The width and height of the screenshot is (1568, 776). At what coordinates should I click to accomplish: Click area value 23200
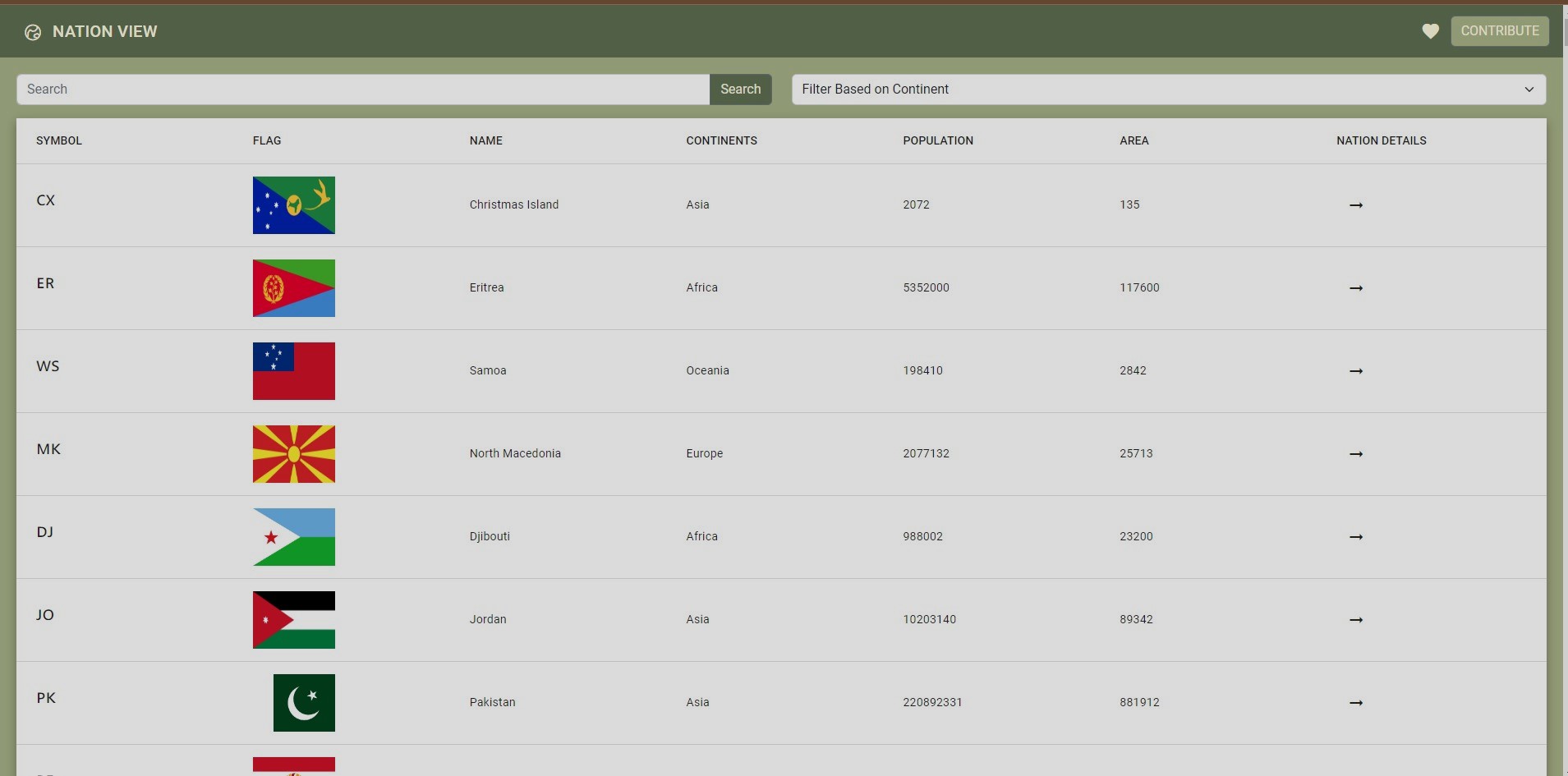tap(1137, 536)
